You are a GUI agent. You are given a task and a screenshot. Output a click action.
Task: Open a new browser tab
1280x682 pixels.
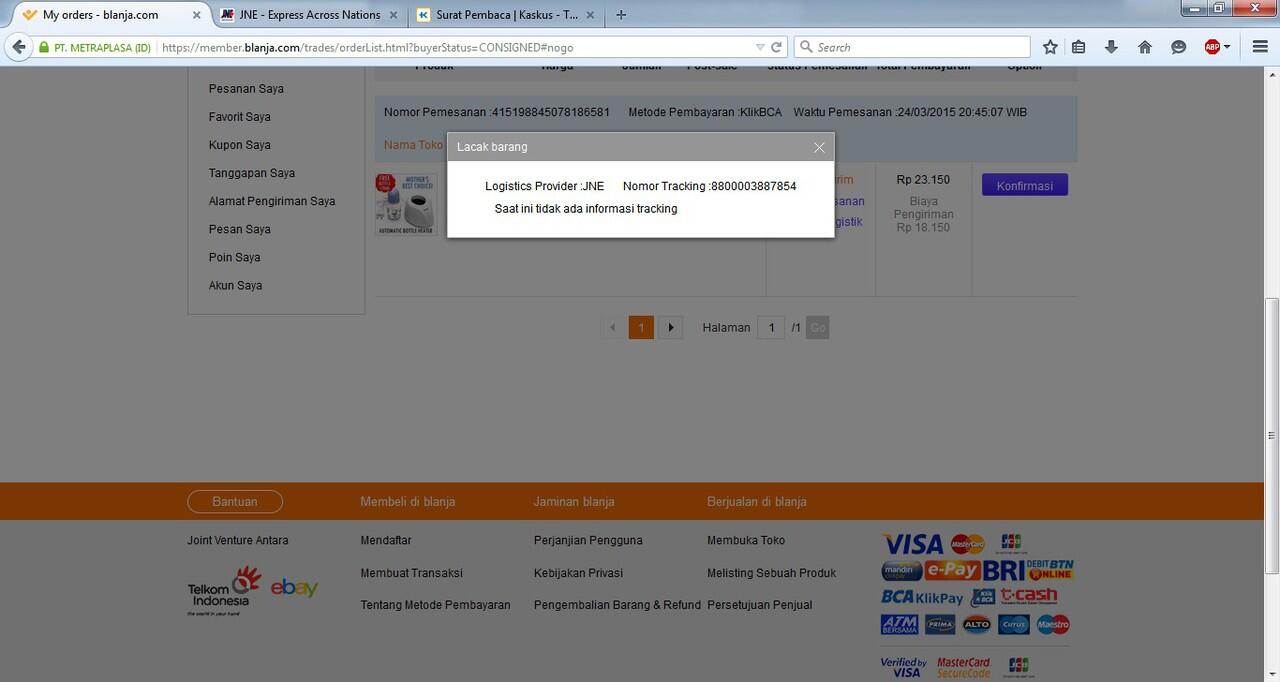tap(621, 15)
